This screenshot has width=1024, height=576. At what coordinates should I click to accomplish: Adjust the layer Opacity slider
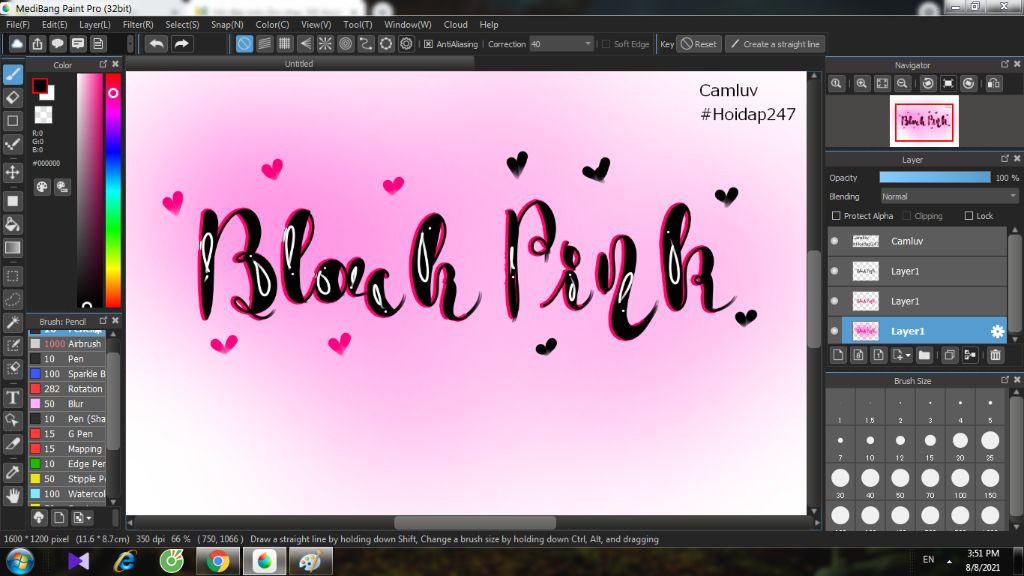tap(935, 178)
